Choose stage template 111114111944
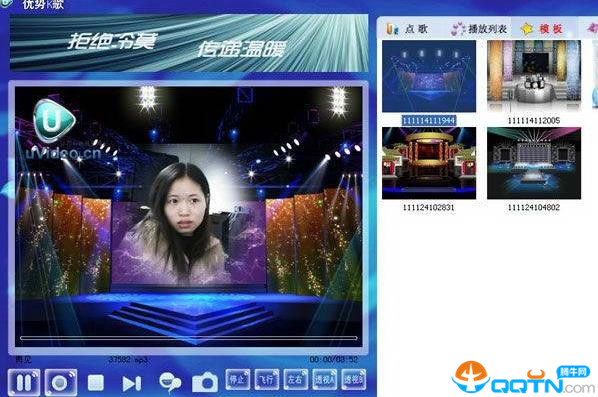The width and height of the screenshot is (598, 397). click(429, 76)
